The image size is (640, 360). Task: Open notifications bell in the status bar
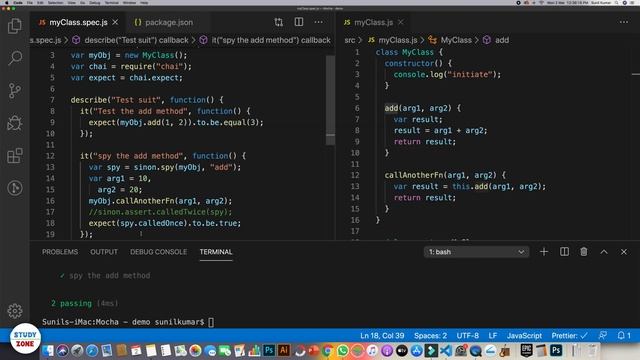tap(624, 336)
